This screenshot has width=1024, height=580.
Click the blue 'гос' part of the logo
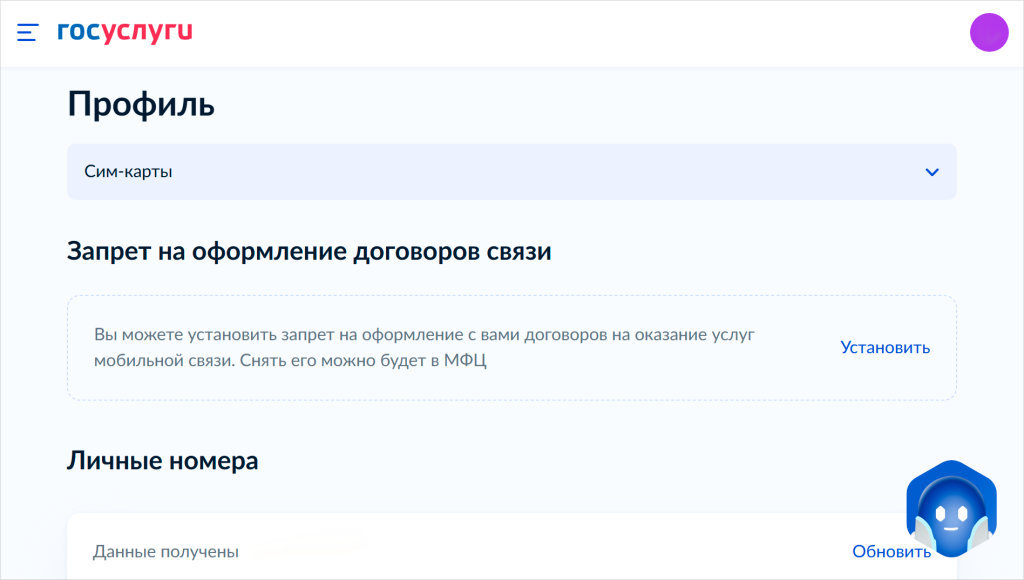coord(79,31)
